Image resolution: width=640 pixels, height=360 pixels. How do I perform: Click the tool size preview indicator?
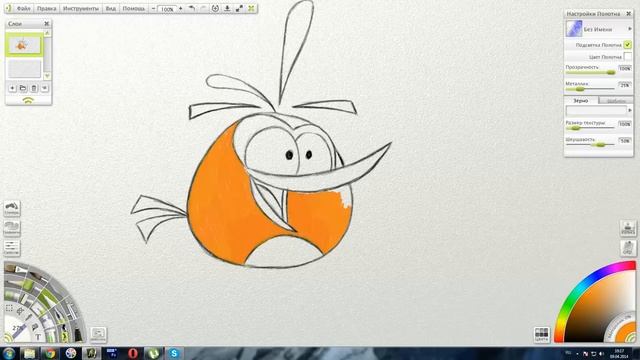[16, 329]
